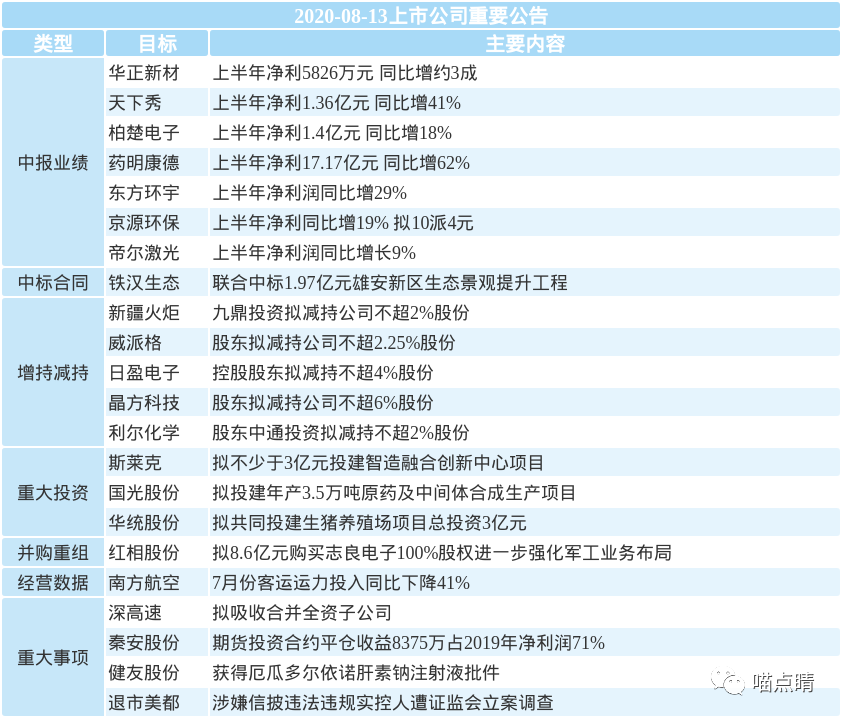Click text 联合中标1.97亿元雄安新区生态景观提升工程
Image resolution: width=842 pixels, height=720 pixels.
click(x=389, y=283)
